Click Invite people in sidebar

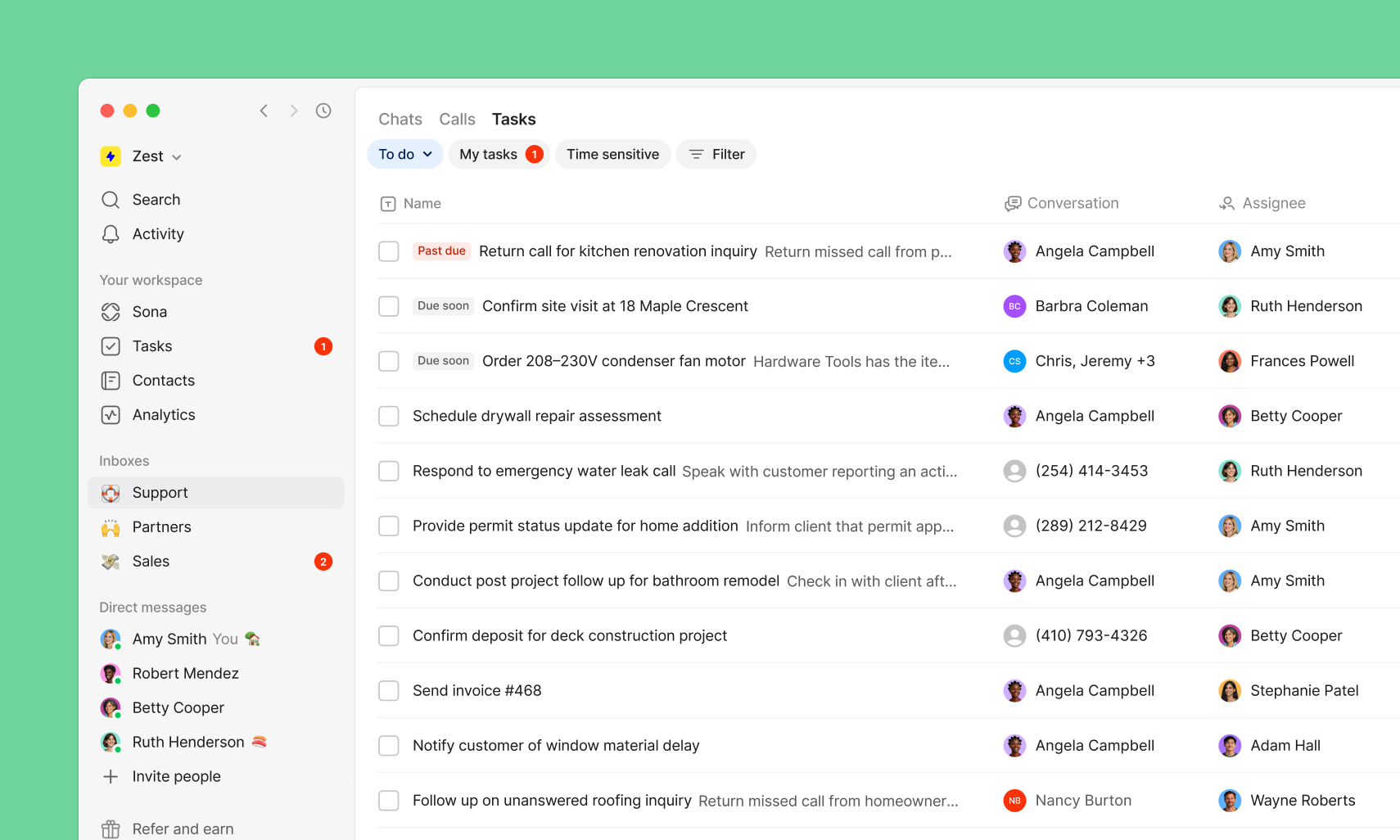click(176, 776)
